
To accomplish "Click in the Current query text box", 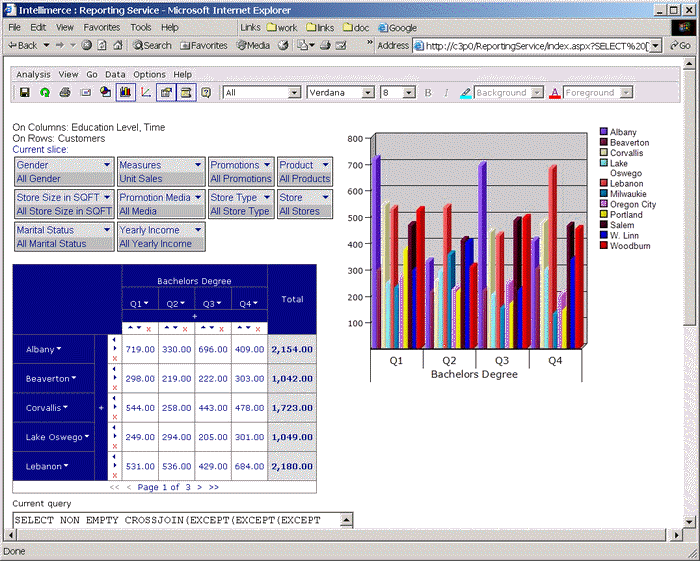I will [x=177, y=520].
